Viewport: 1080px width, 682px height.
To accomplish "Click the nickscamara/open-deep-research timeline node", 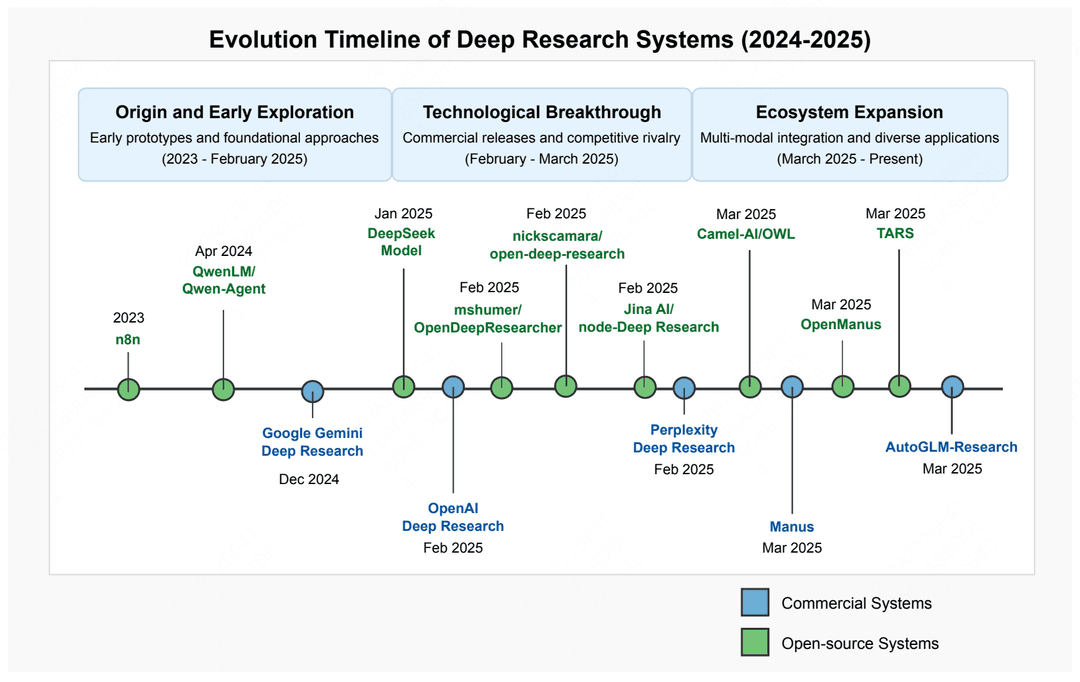I will point(565,386).
